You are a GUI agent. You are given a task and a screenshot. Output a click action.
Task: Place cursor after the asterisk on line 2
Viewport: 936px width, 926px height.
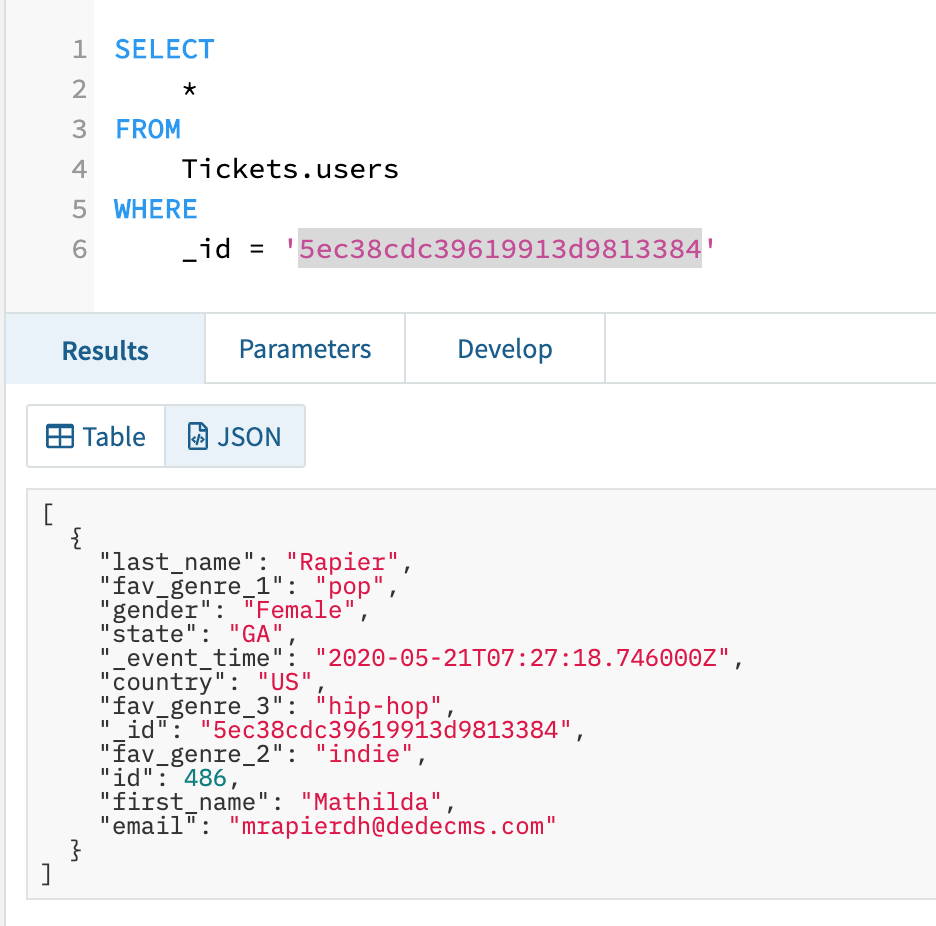pyautogui.click(x=193, y=89)
